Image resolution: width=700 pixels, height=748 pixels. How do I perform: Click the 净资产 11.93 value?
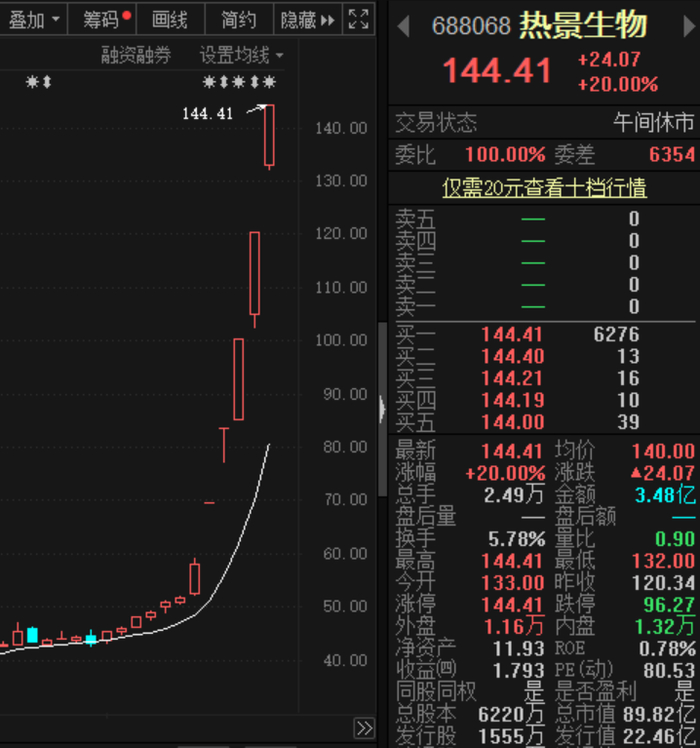[519, 649]
